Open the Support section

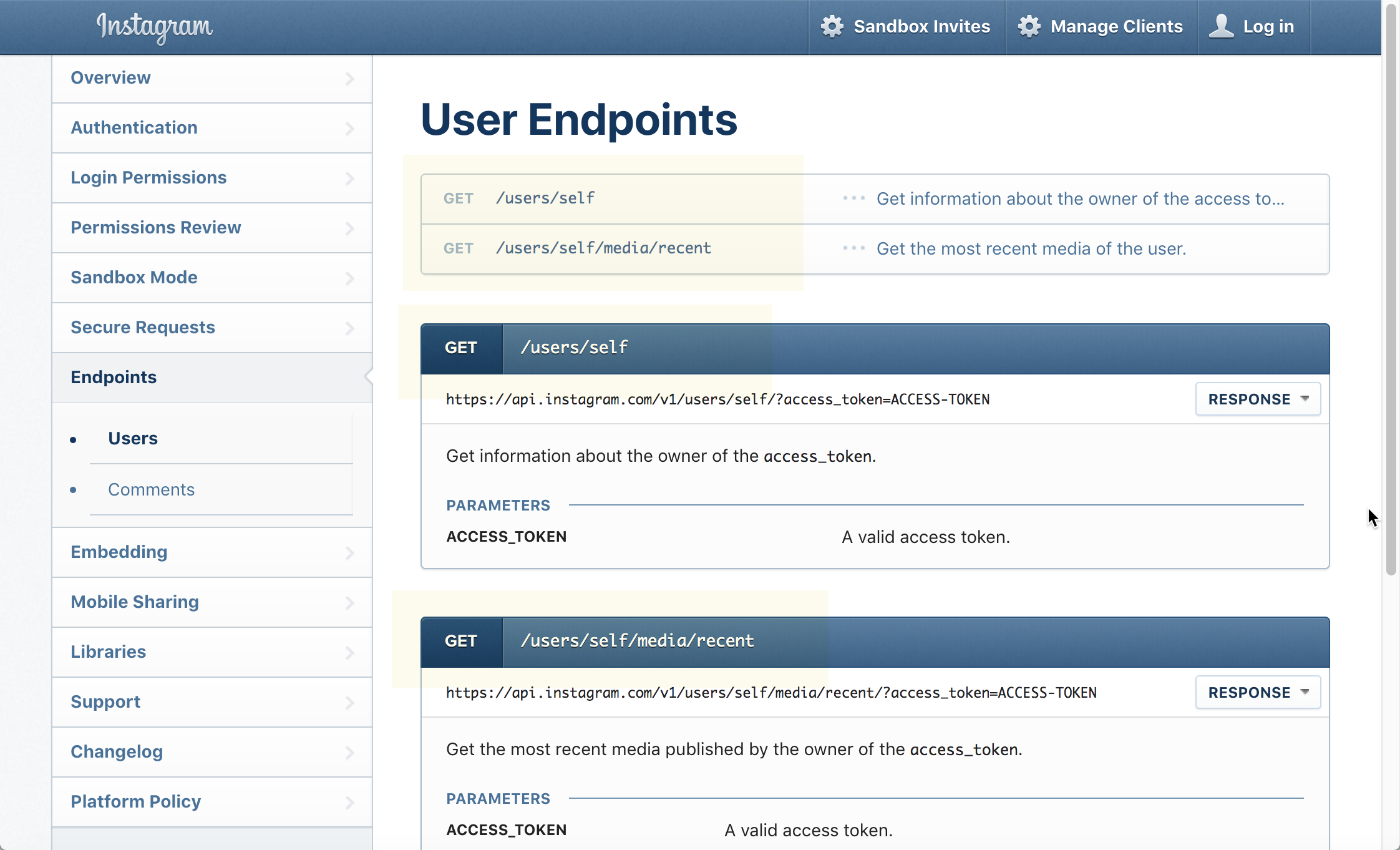click(212, 702)
